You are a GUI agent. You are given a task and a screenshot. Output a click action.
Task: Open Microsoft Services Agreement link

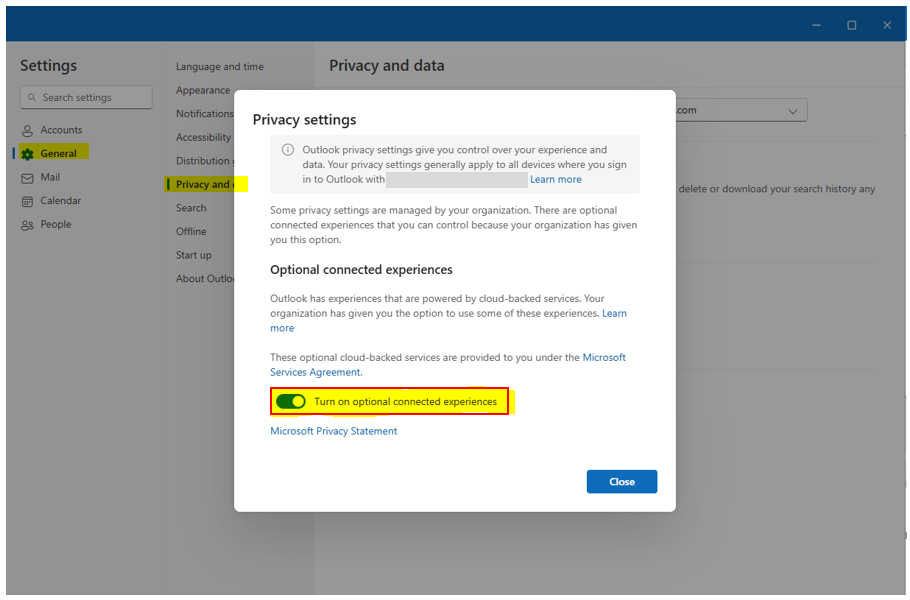pyautogui.click(x=604, y=357)
